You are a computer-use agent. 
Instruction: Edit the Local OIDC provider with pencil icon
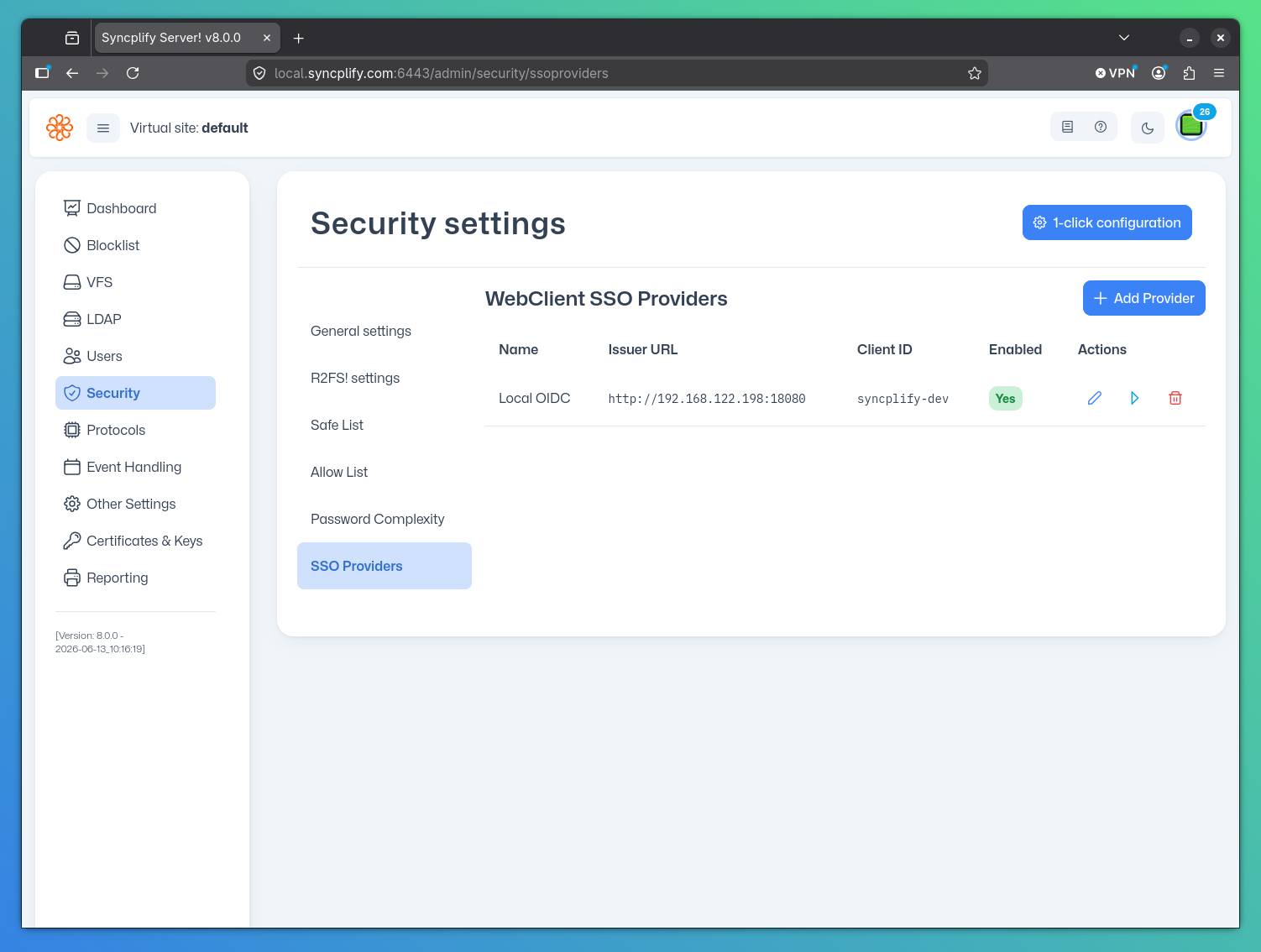1095,398
